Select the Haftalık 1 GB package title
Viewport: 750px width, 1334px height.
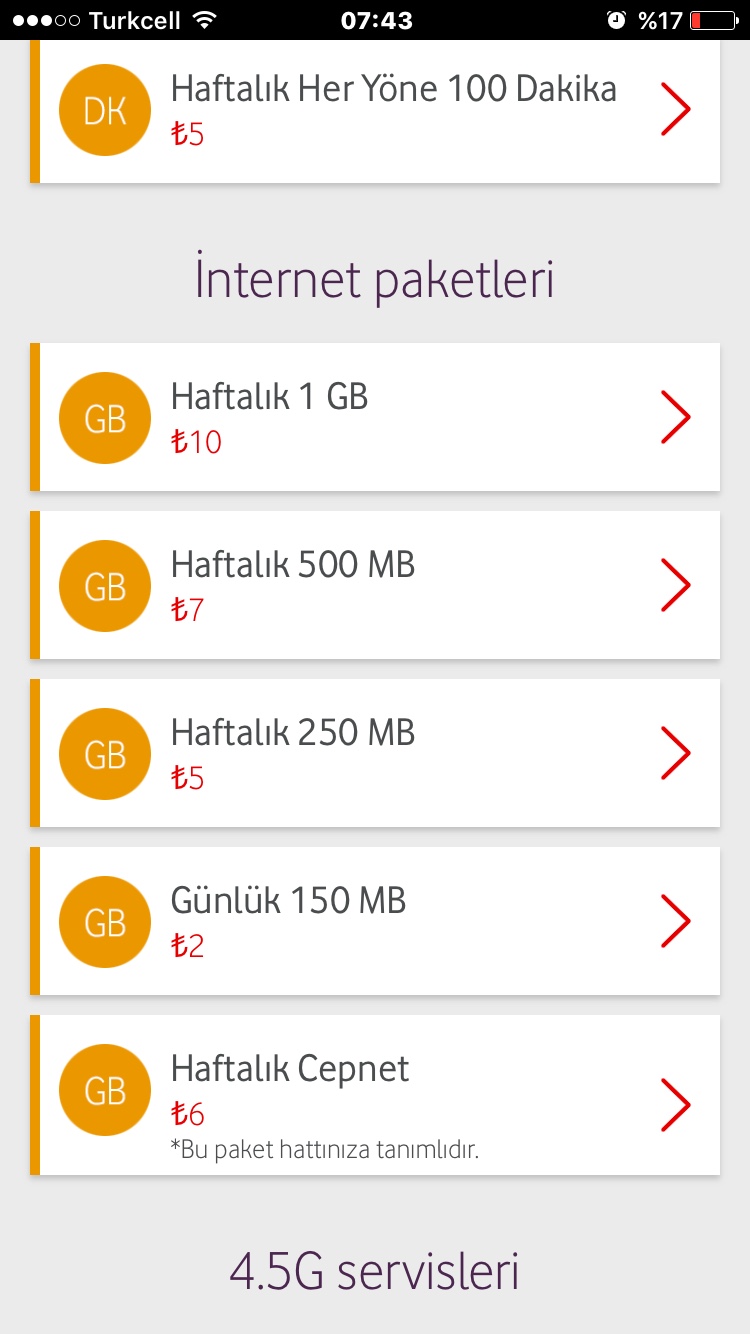tap(270, 397)
